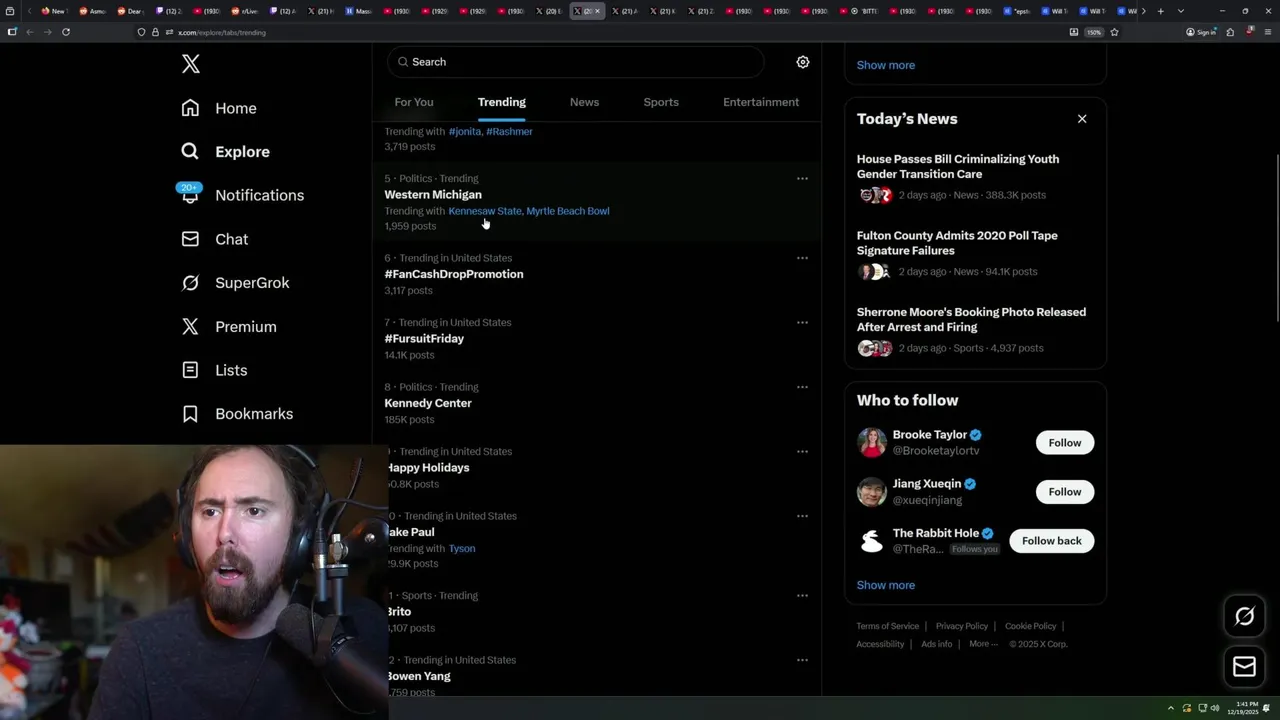Screen dimensions: 1280x720
Task: Click the Search input field
Action: pyautogui.click(x=576, y=62)
